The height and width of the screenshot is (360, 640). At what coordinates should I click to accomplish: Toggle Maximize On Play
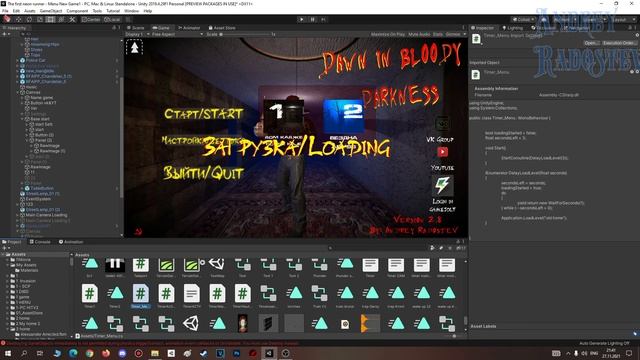click(x=387, y=34)
